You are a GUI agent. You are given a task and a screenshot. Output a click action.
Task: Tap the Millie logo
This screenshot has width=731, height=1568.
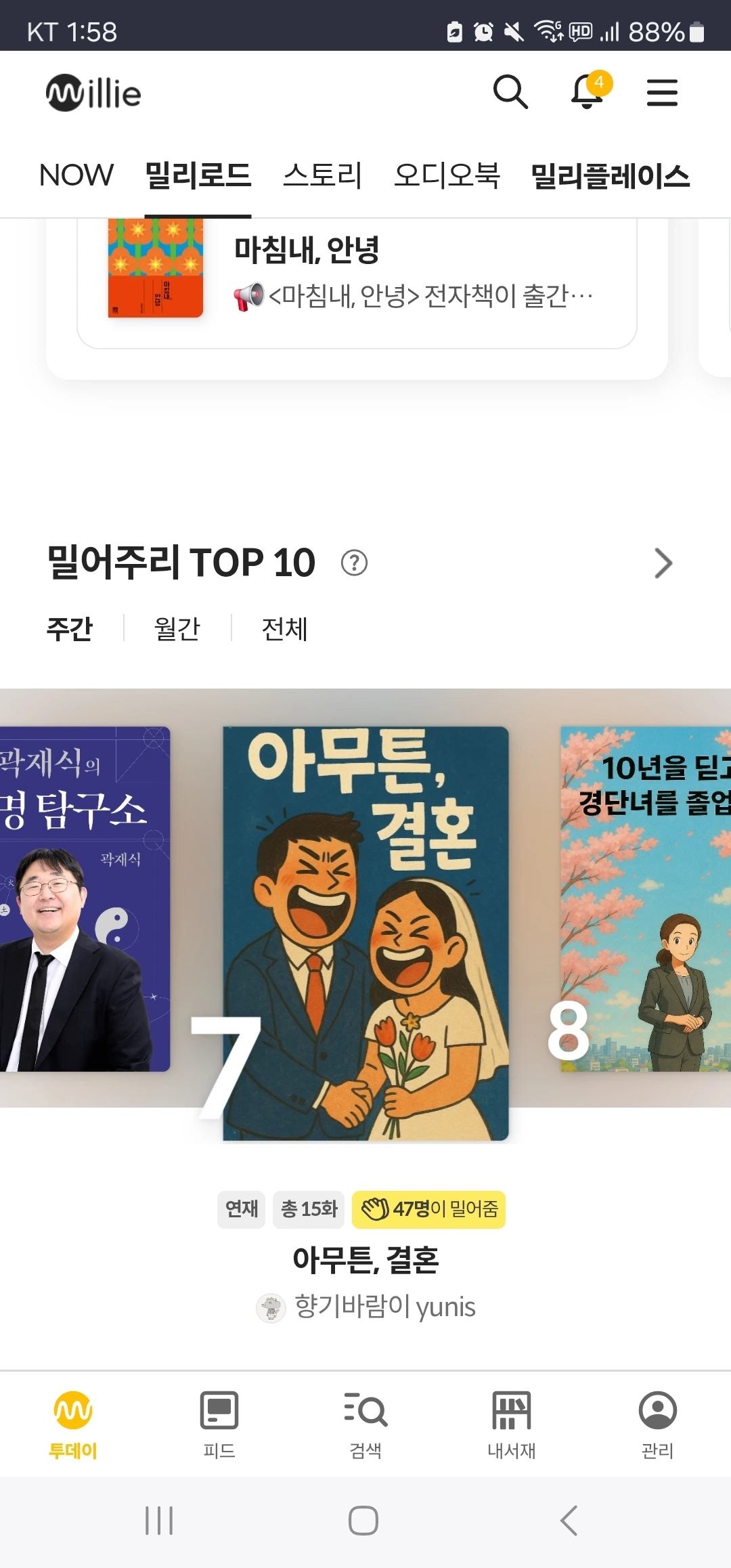pyautogui.click(x=93, y=93)
